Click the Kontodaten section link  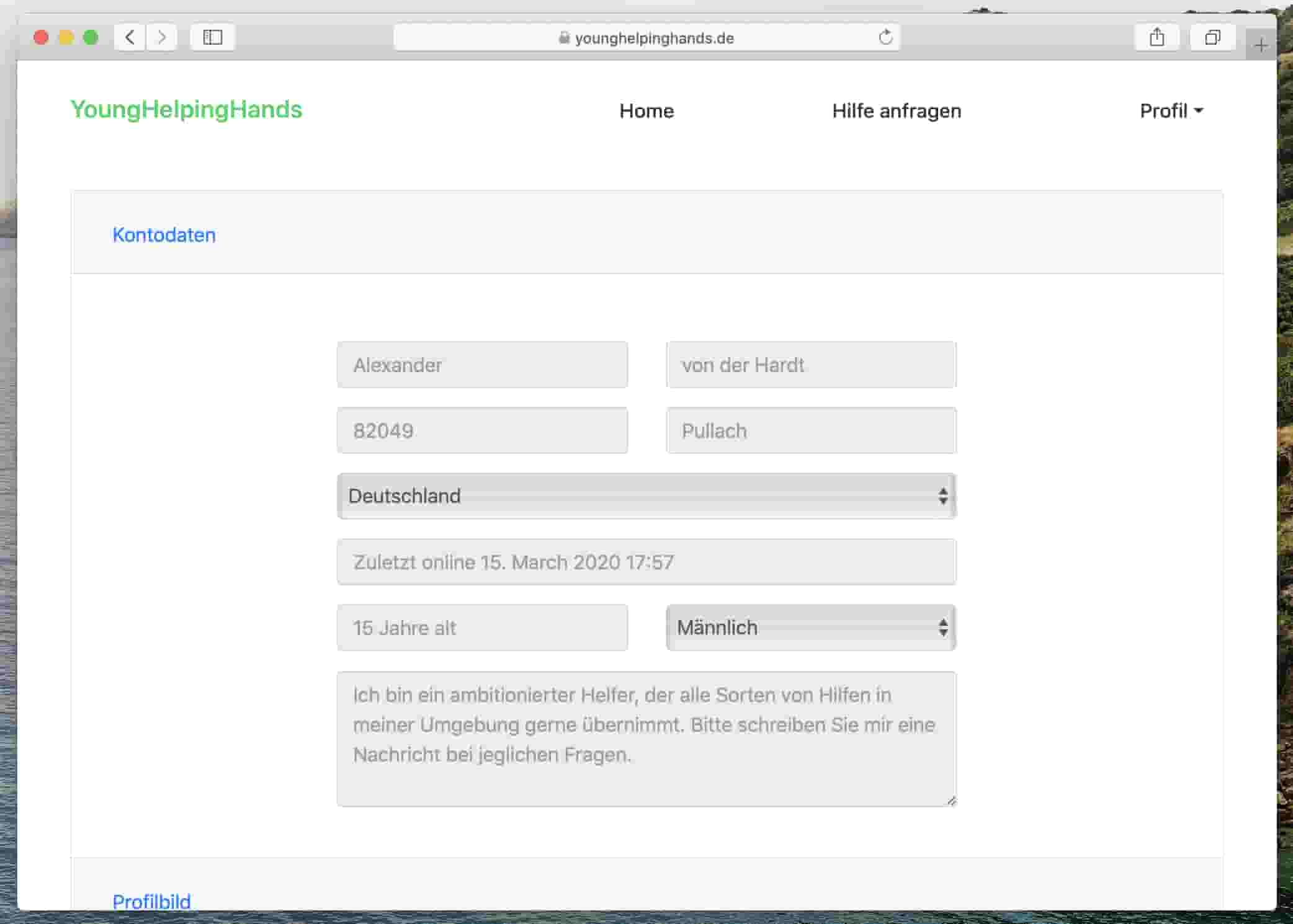coord(163,234)
